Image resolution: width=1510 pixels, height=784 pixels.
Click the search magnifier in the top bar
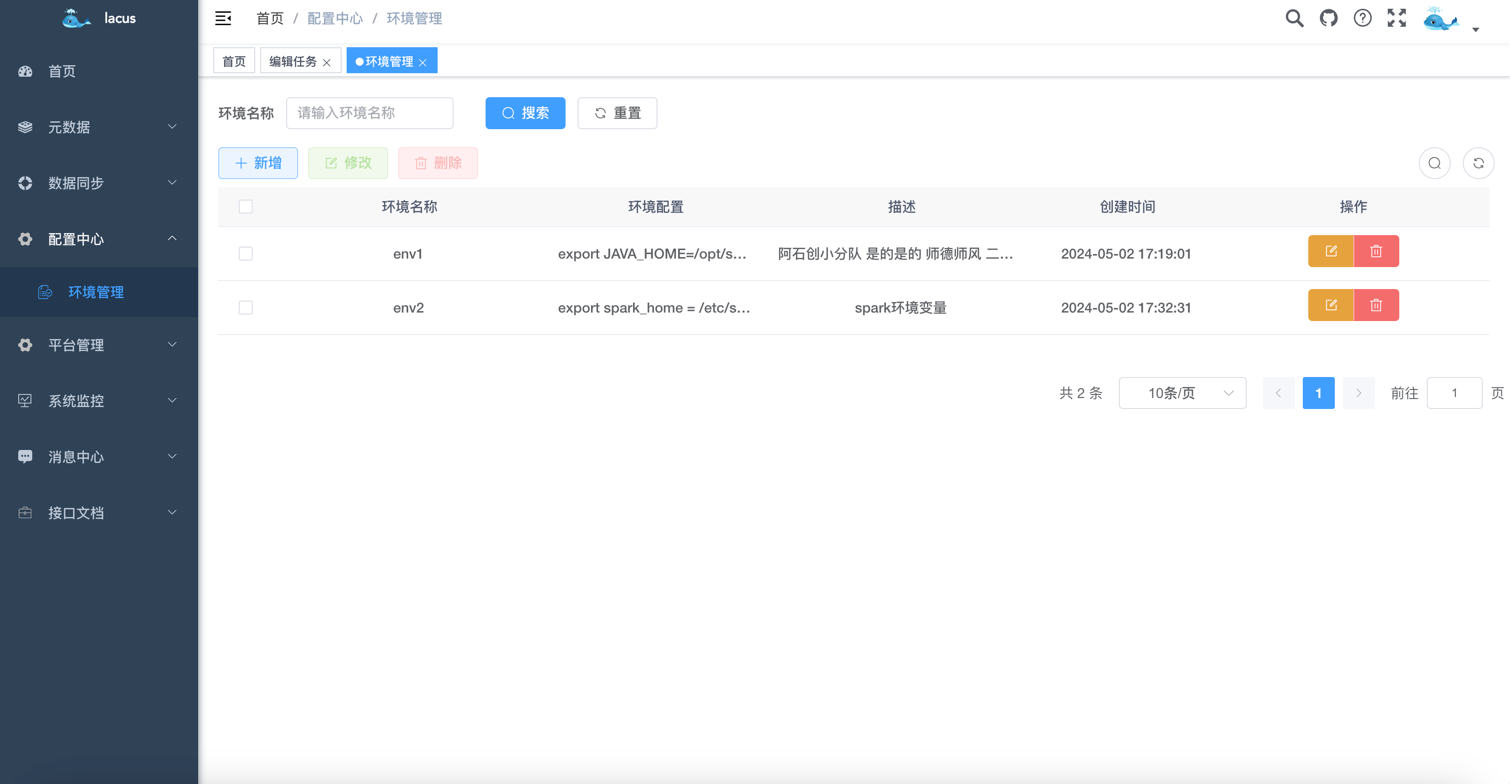(x=1294, y=18)
